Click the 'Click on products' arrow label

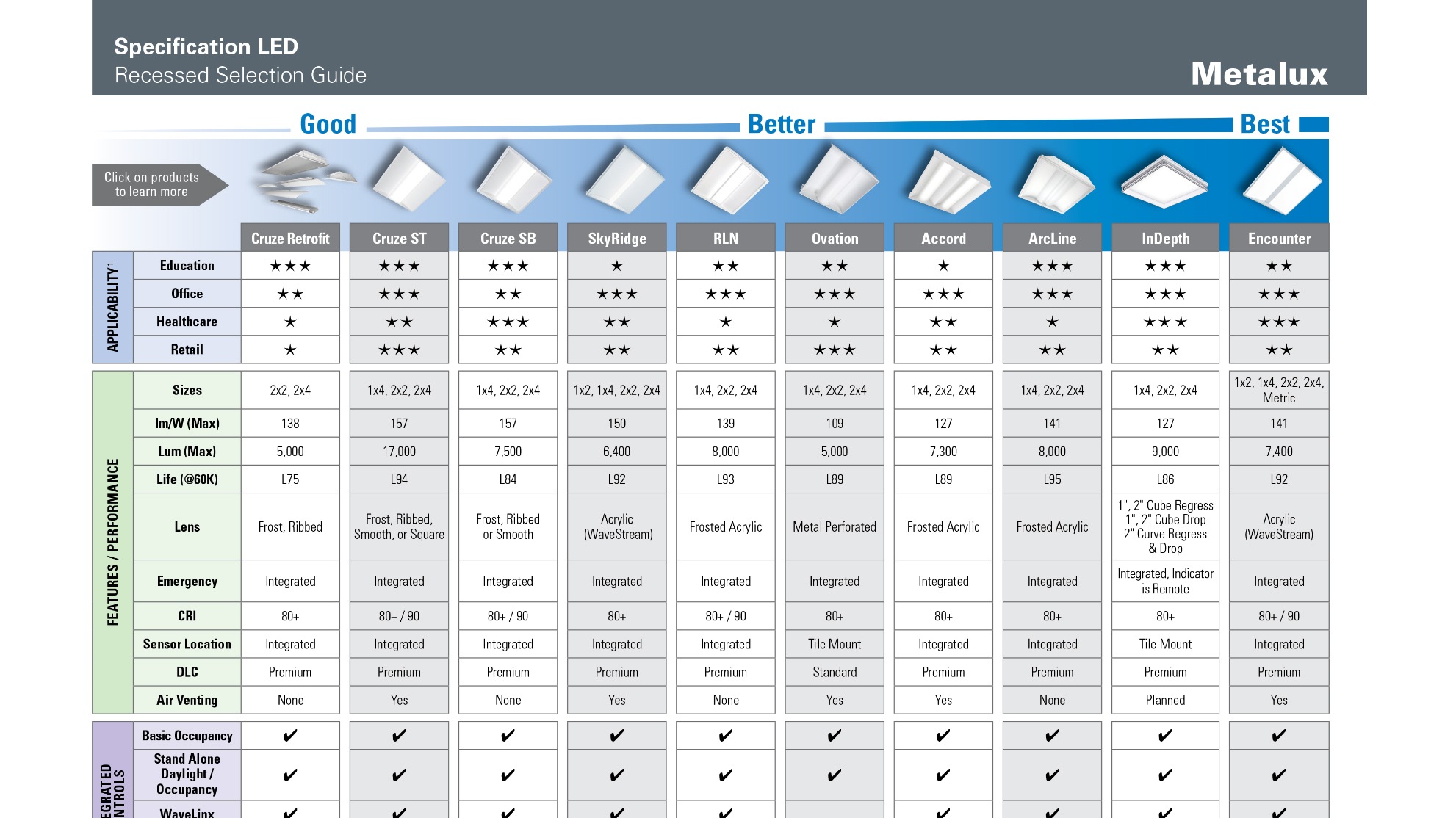coord(153,184)
